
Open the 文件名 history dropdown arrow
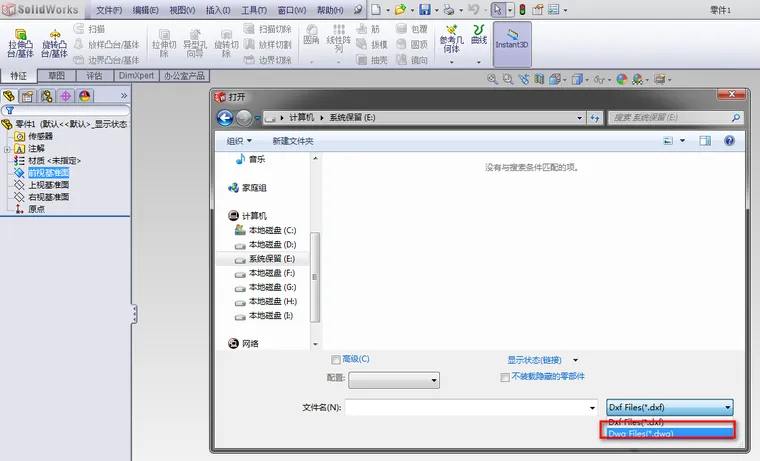(592, 408)
